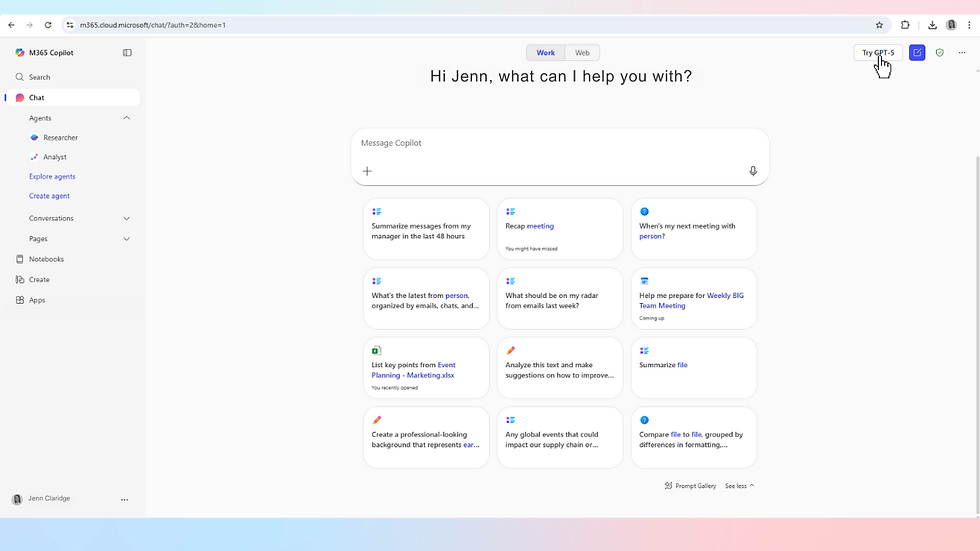Open the Chrome profile avatar
Viewport: 980px width, 551px height.
[951, 25]
